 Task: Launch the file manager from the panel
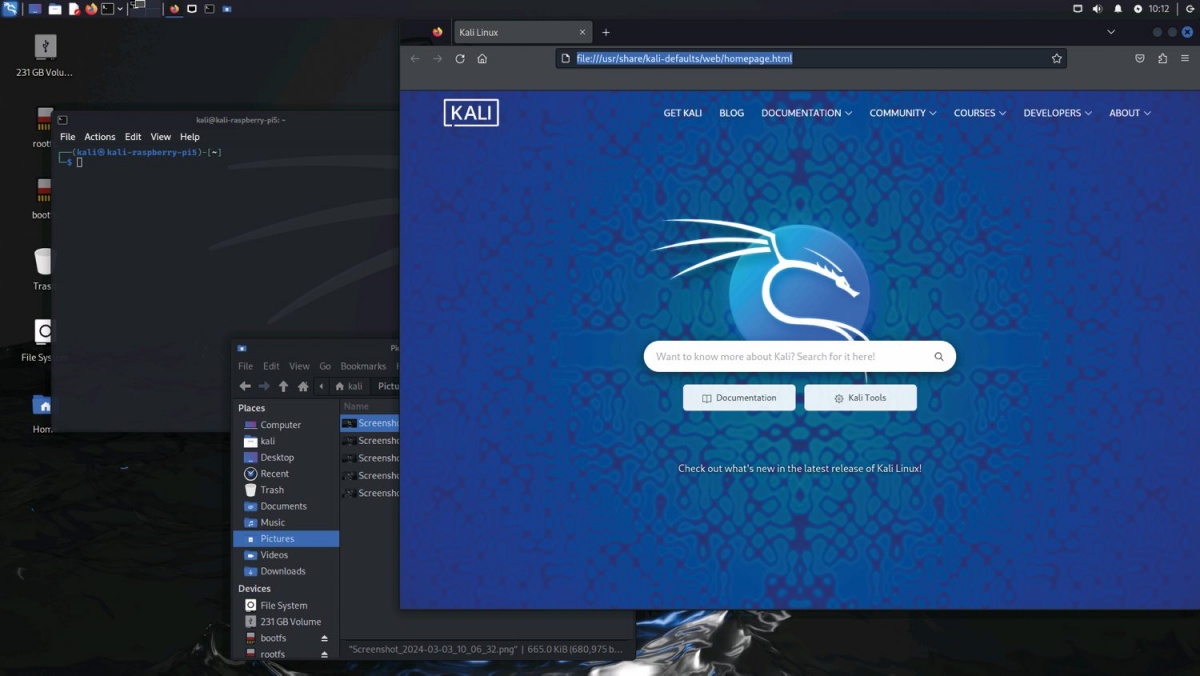(x=55, y=9)
